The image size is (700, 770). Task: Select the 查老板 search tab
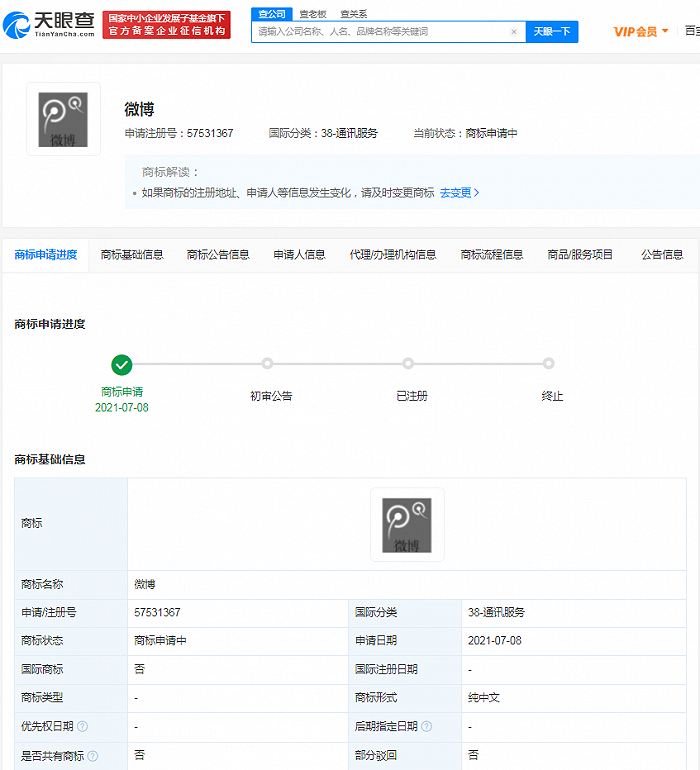(313, 14)
